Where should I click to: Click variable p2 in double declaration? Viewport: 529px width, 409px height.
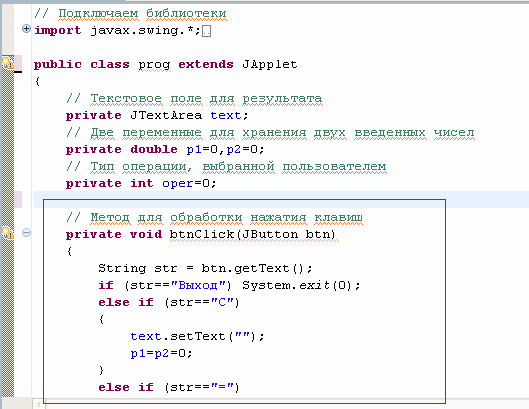233,149
